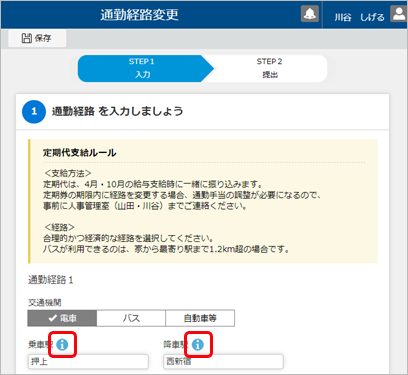Click heading 通勤経路 を入力しましょう

117,111
